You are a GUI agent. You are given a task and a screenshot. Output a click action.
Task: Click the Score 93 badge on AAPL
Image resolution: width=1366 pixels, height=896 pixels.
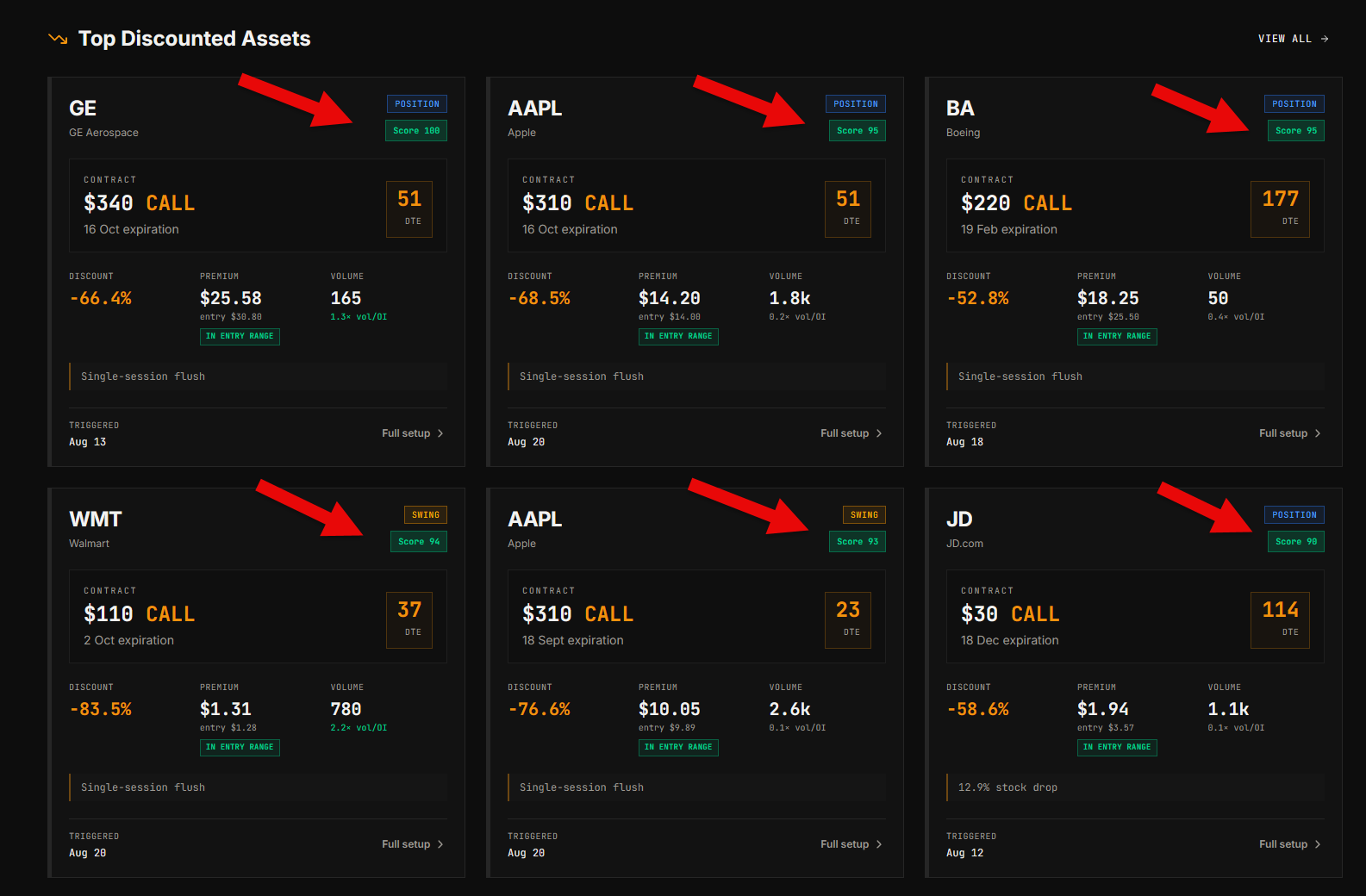pyautogui.click(x=858, y=542)
